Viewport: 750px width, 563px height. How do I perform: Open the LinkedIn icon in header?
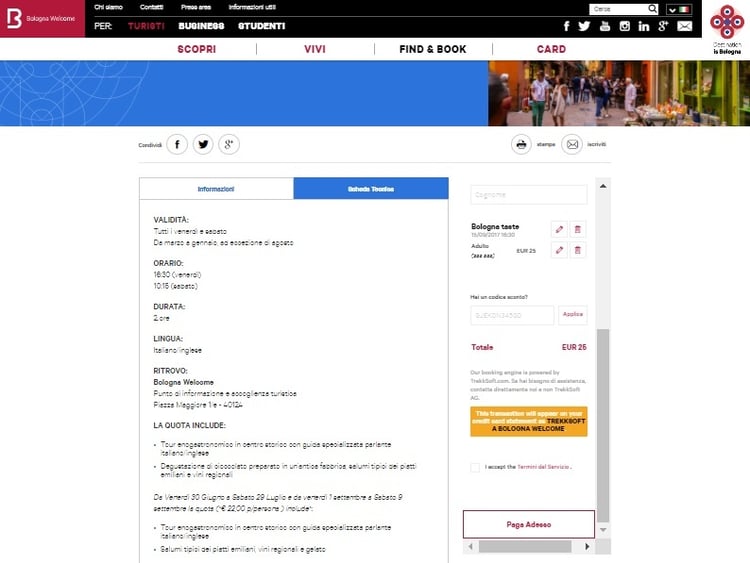644,26
